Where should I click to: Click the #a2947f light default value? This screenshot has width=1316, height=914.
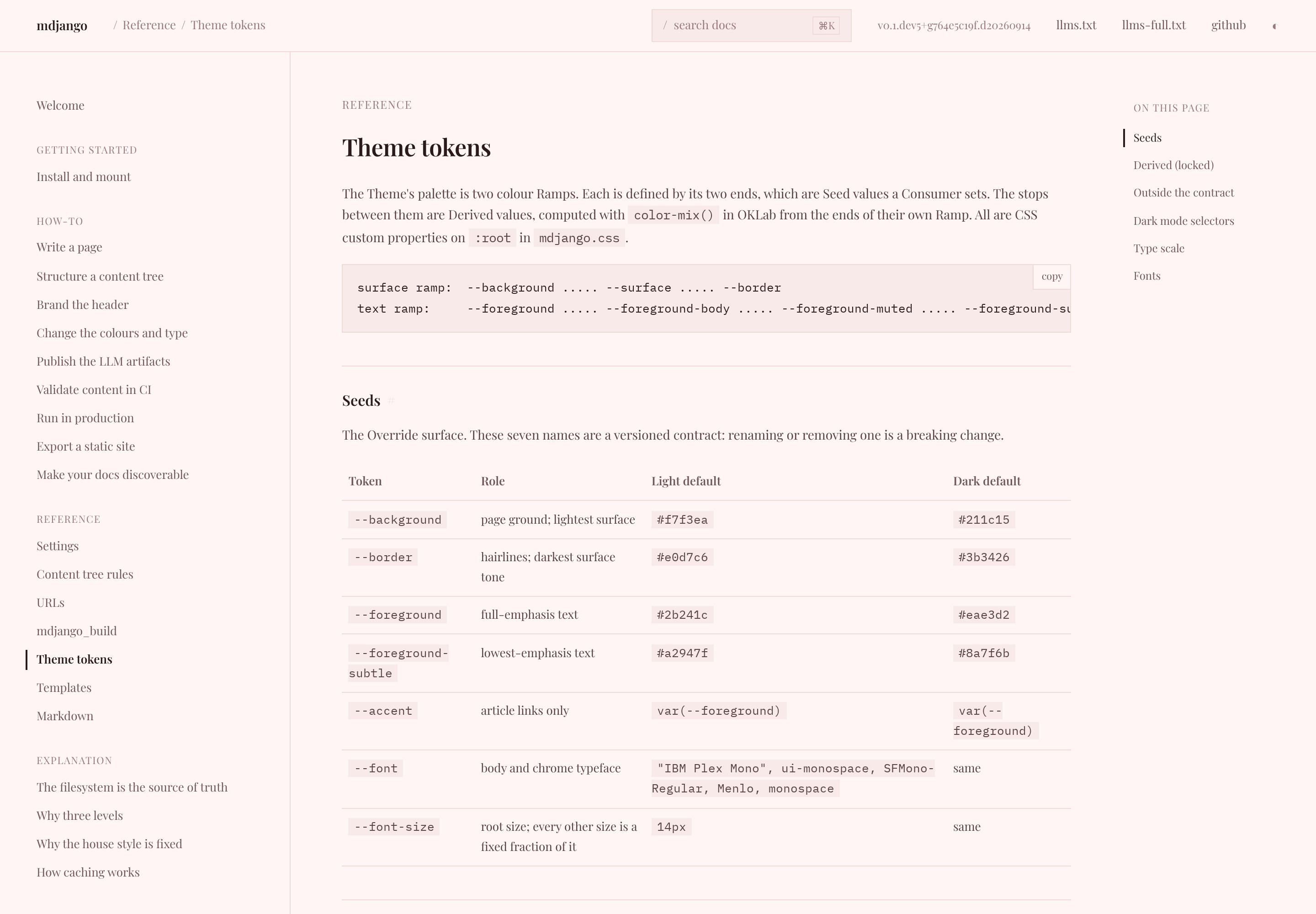pos(682,653)
